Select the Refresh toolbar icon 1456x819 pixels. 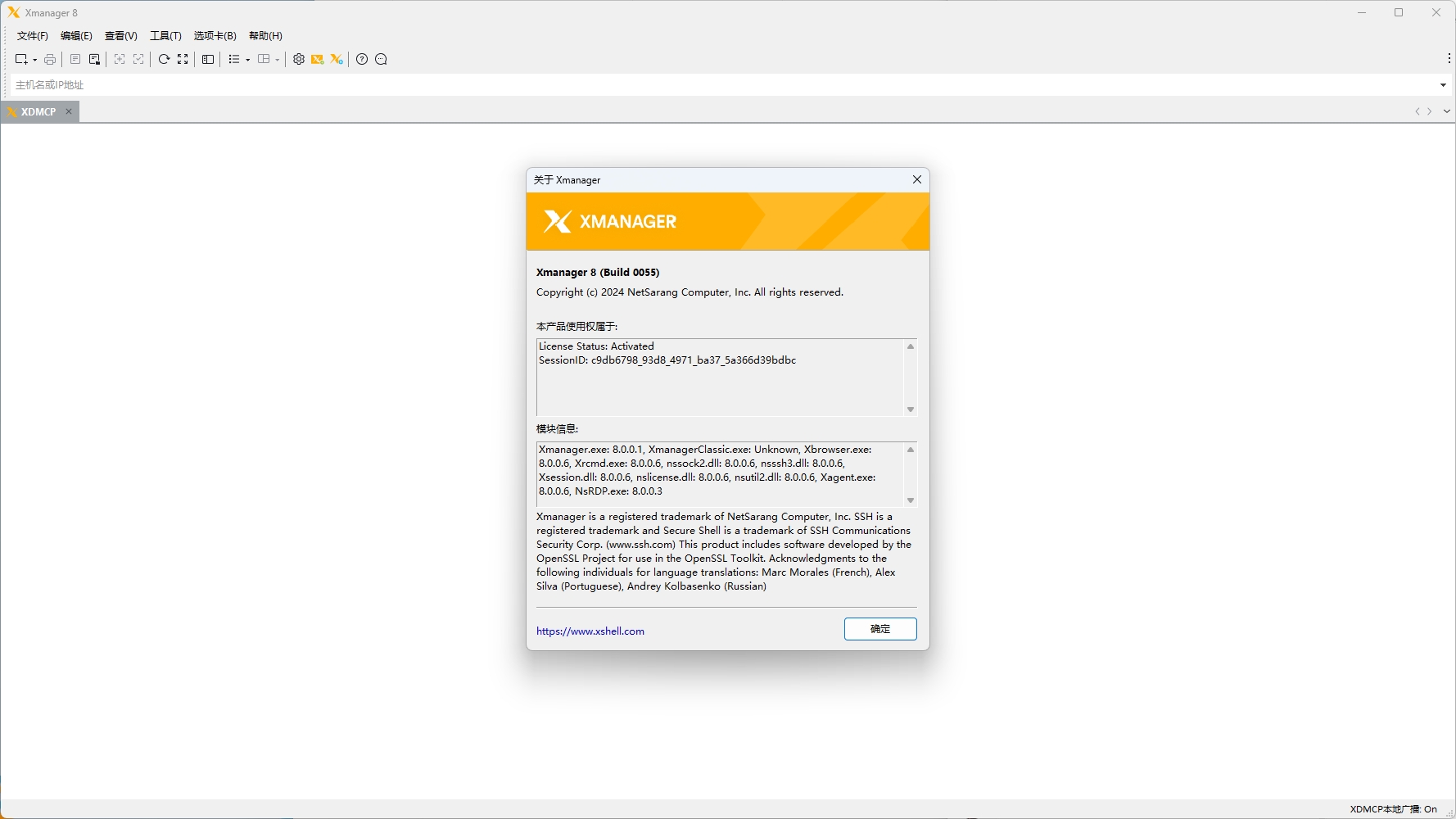click(164, 59)
